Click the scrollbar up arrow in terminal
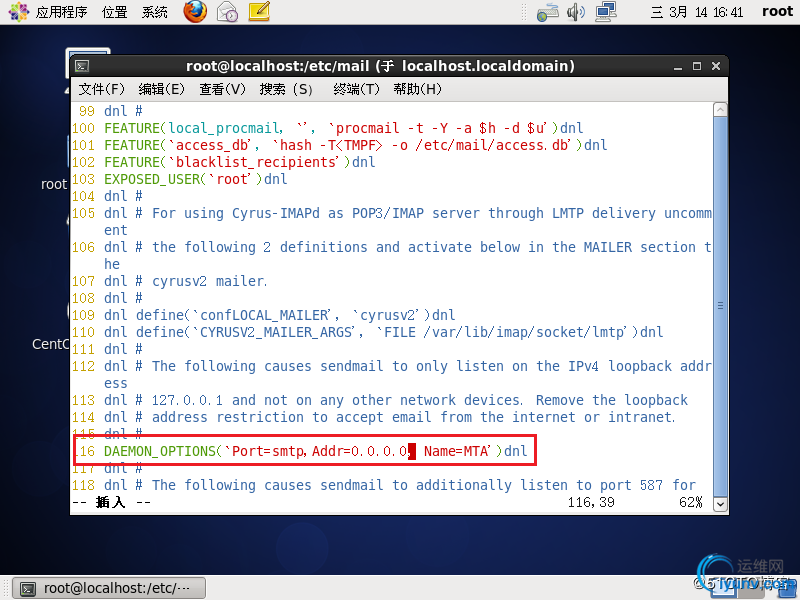800x600 pixels. pos(720,110)
